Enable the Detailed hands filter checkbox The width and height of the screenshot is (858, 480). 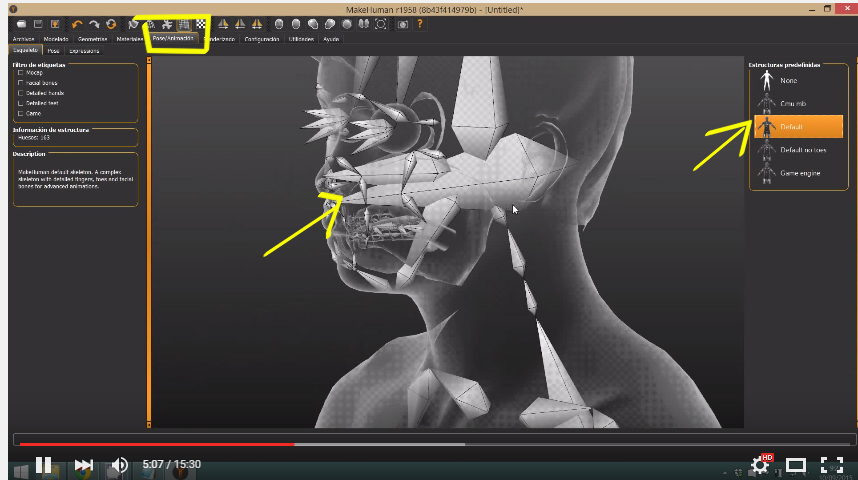coord(21,93)
